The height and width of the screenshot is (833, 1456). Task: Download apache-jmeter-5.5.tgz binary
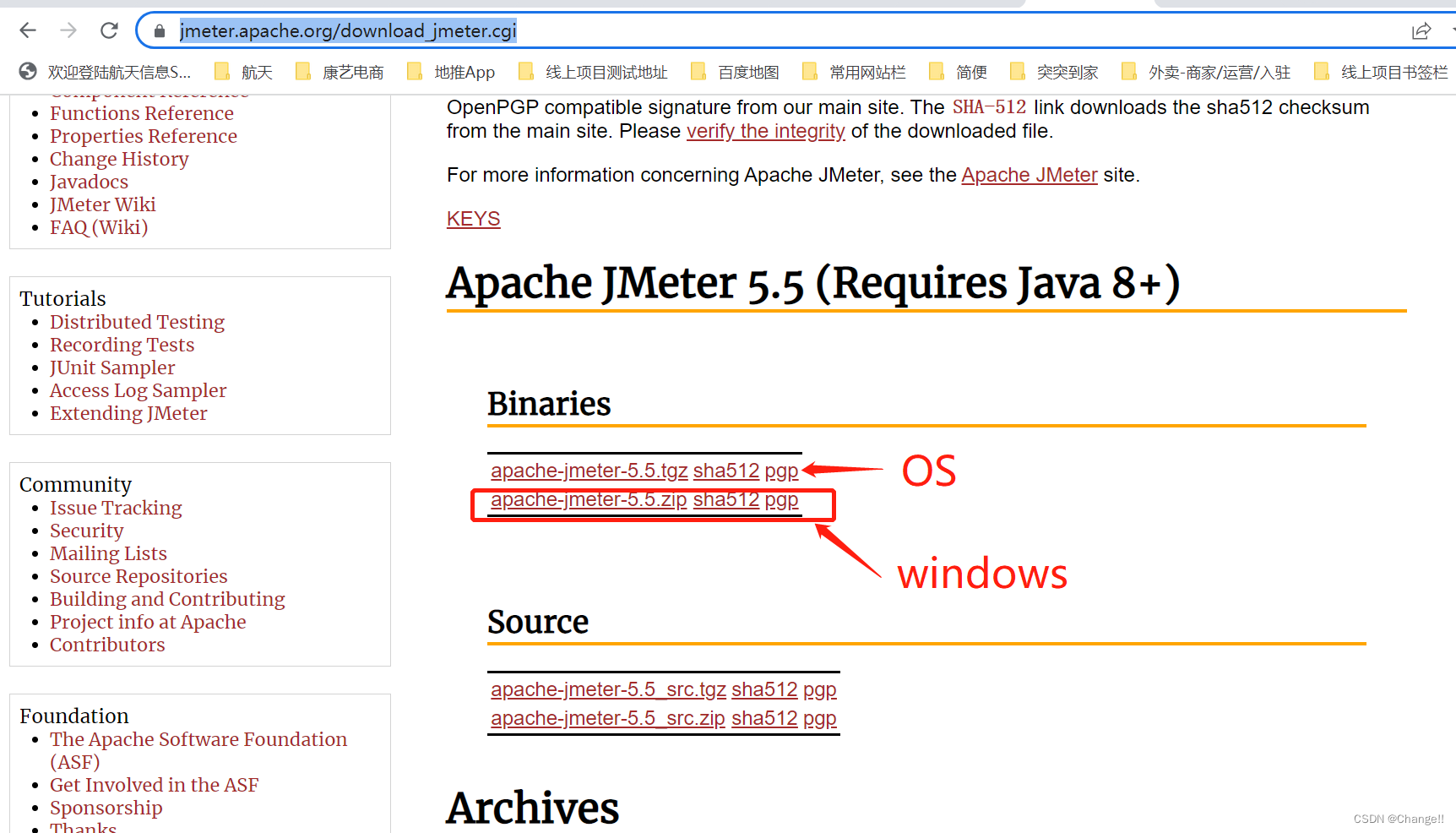pyautogui.click(x=589, y=471)
